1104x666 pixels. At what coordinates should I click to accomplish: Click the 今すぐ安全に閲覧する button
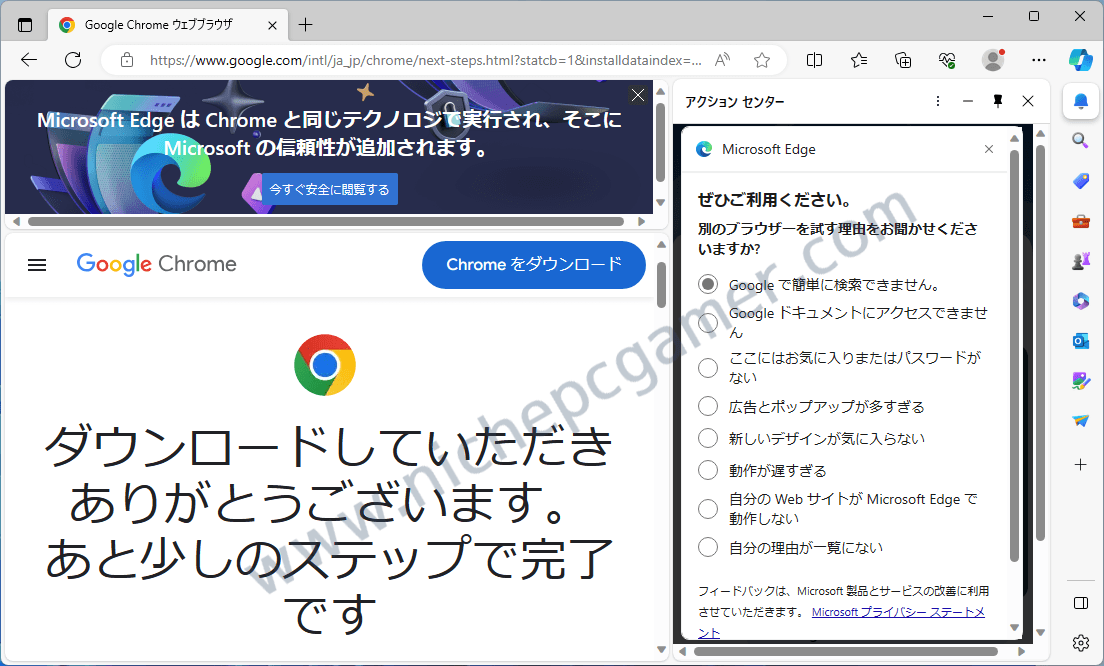point(330,189)
